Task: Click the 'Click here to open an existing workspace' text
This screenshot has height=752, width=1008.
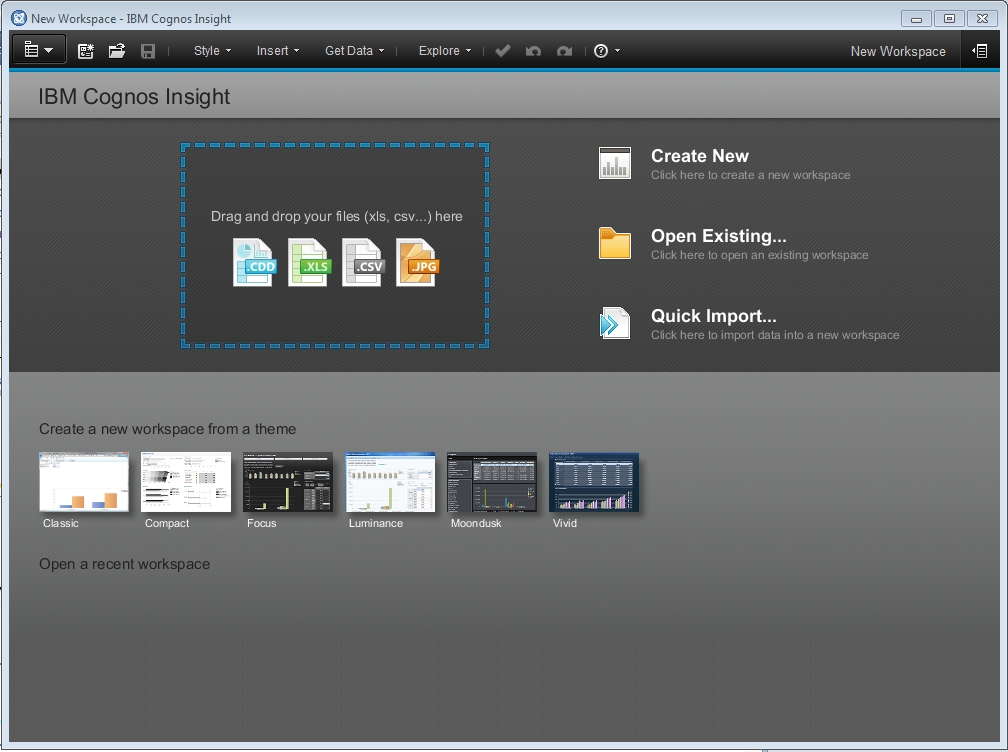Action: [x=759, y=255]
